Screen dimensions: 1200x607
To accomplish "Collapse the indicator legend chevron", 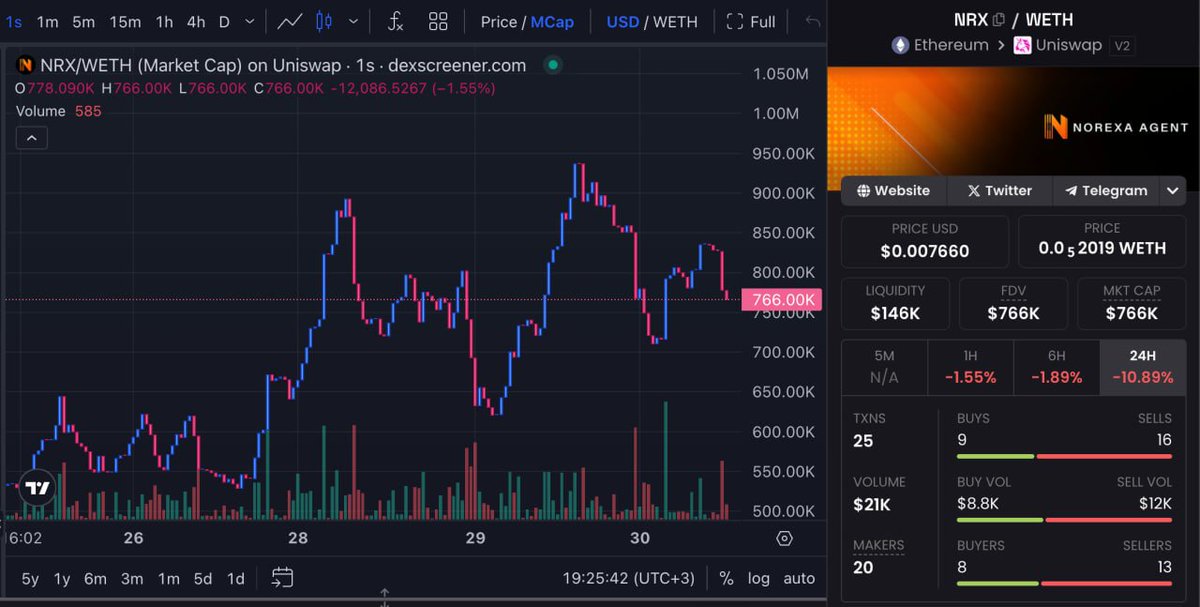I will 31,137.
